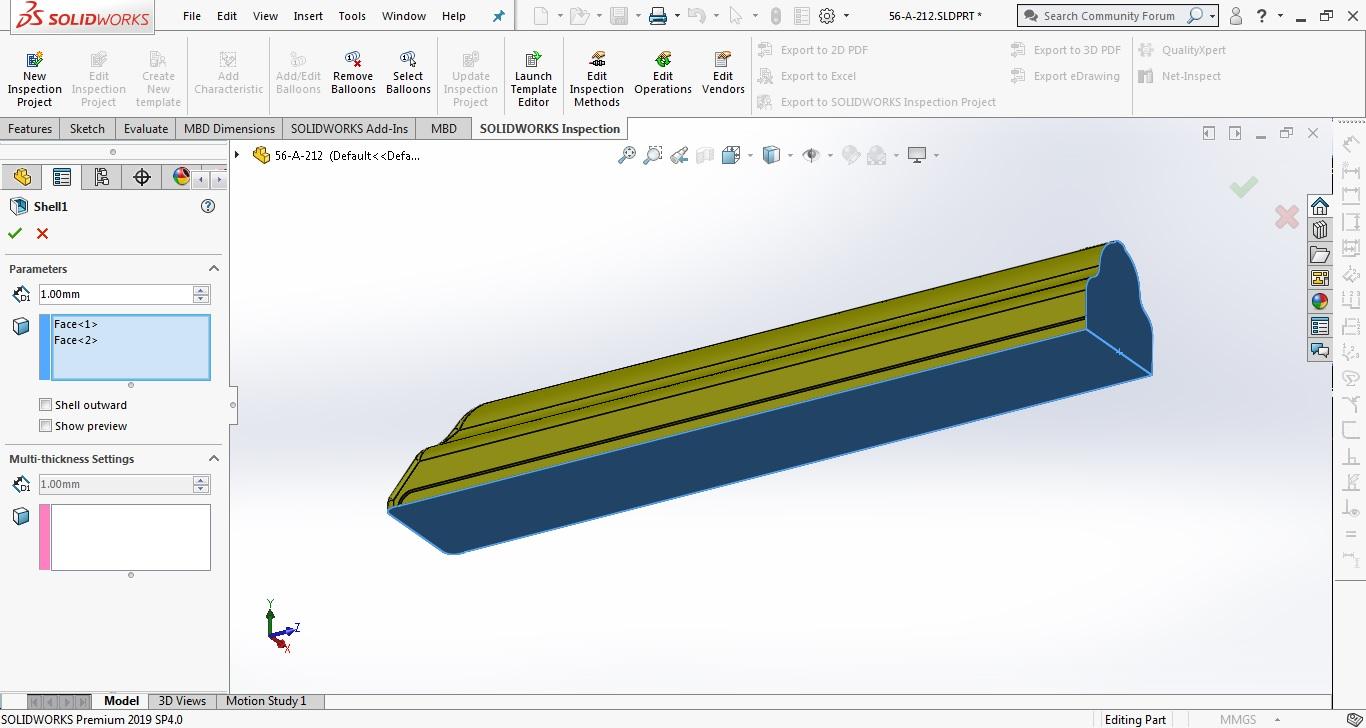The image size is (1366, 728).
Task: Enable Shell outward checkbox
Action: (x=45, y=405)
